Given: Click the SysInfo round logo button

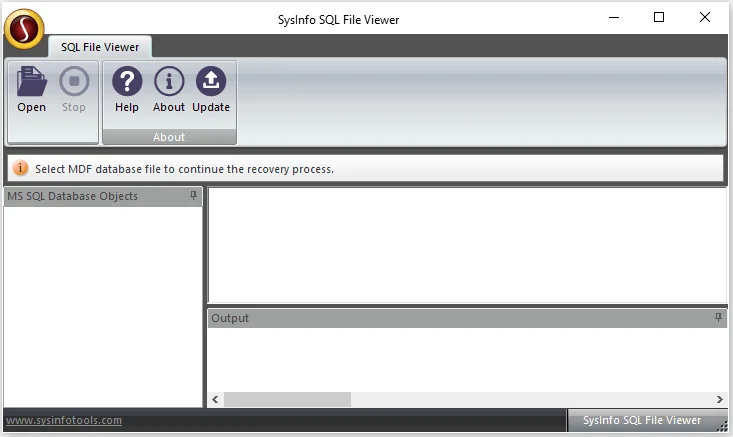Looking at the screenshot, I should pos(24,29).
